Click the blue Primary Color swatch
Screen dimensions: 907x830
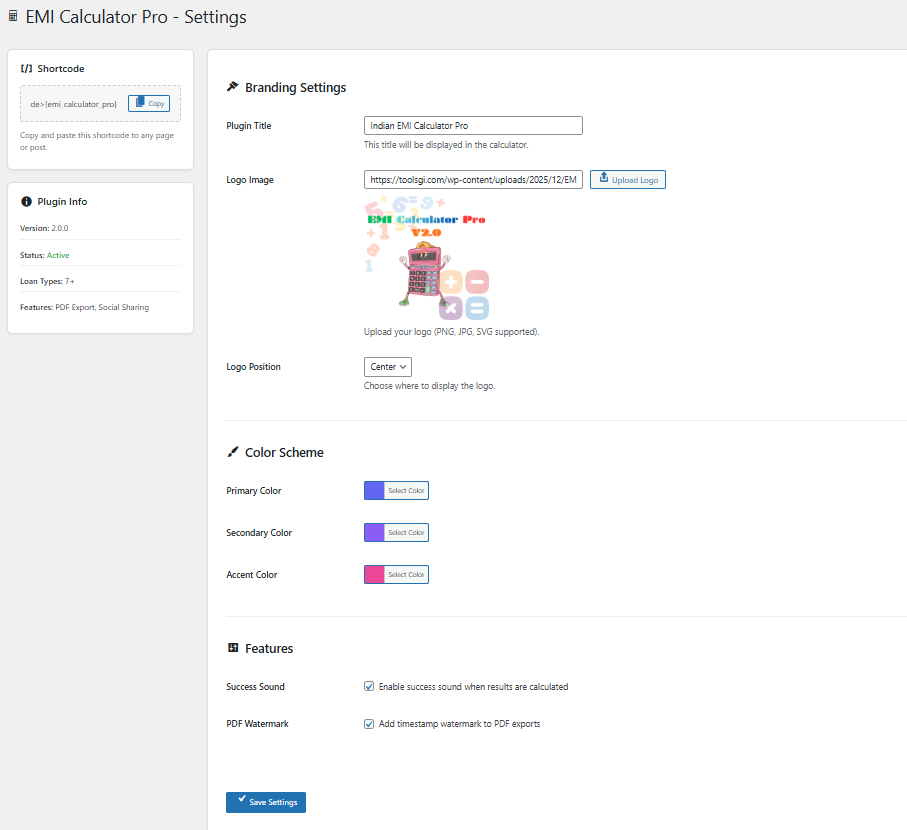tap(374, 491)
